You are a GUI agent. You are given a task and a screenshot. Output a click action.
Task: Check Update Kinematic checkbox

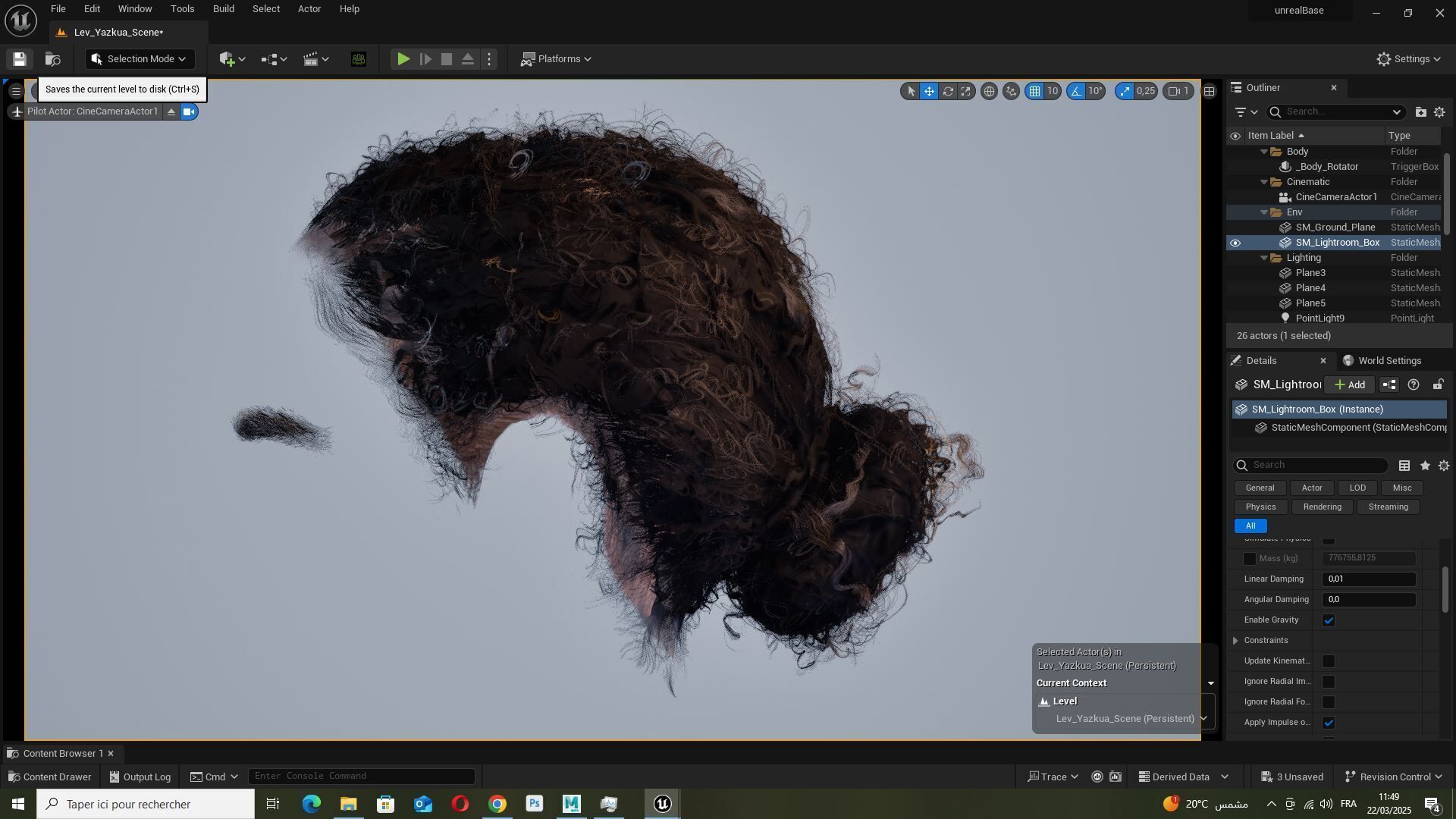[1329, 661]
